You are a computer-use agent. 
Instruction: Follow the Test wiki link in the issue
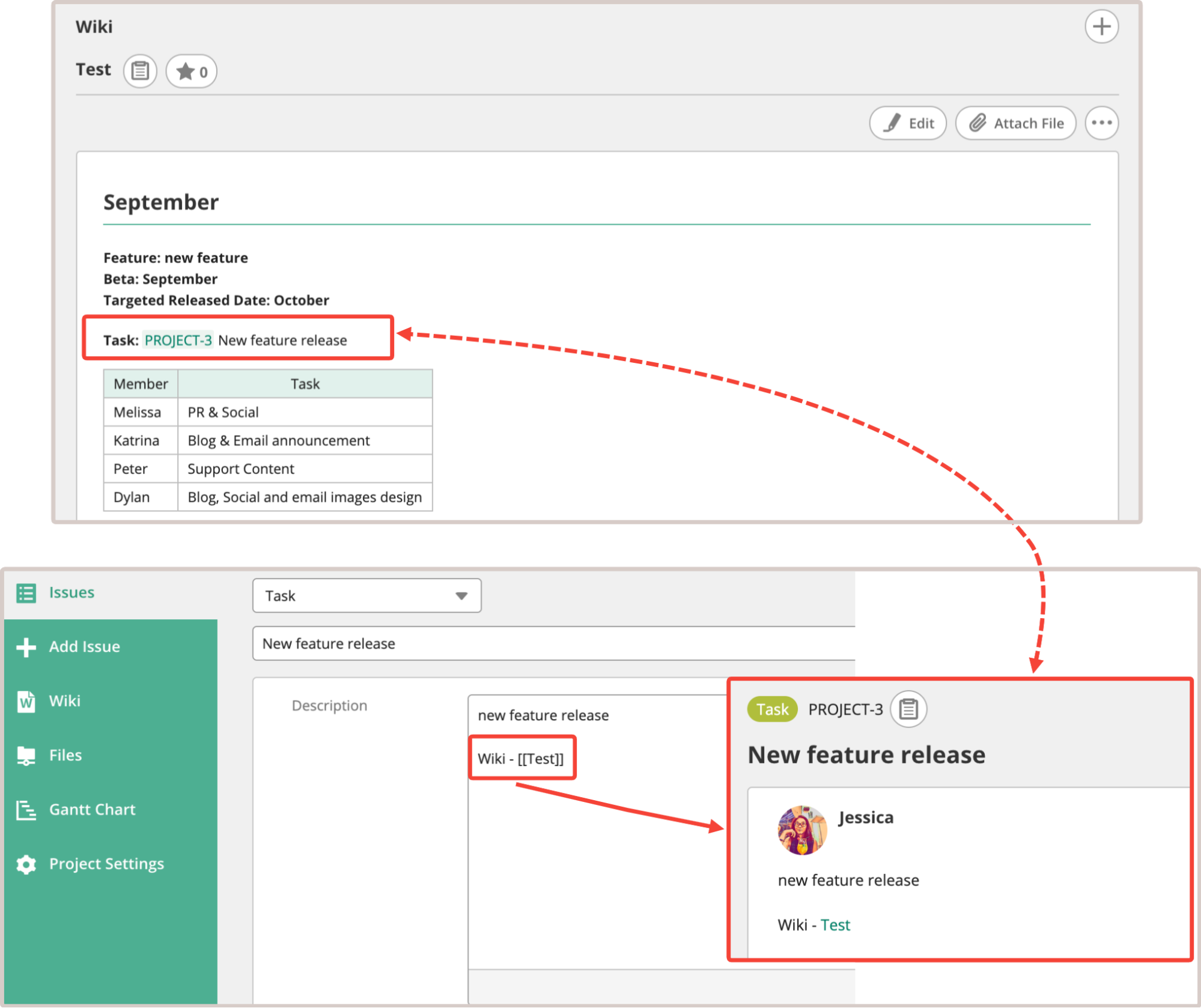(835, 925)
